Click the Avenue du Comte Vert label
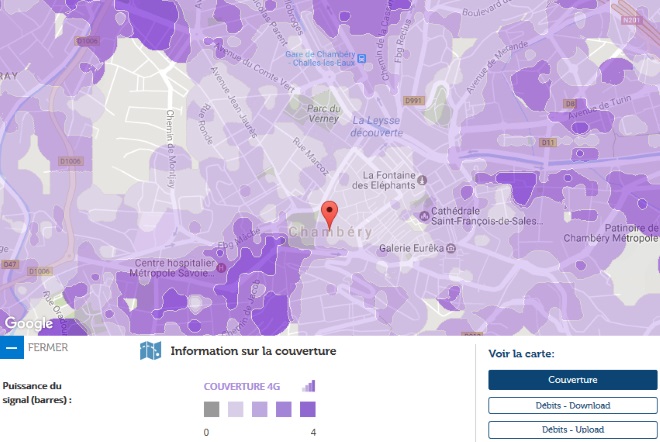The image size is (660, 442). [x=254, y=68]
